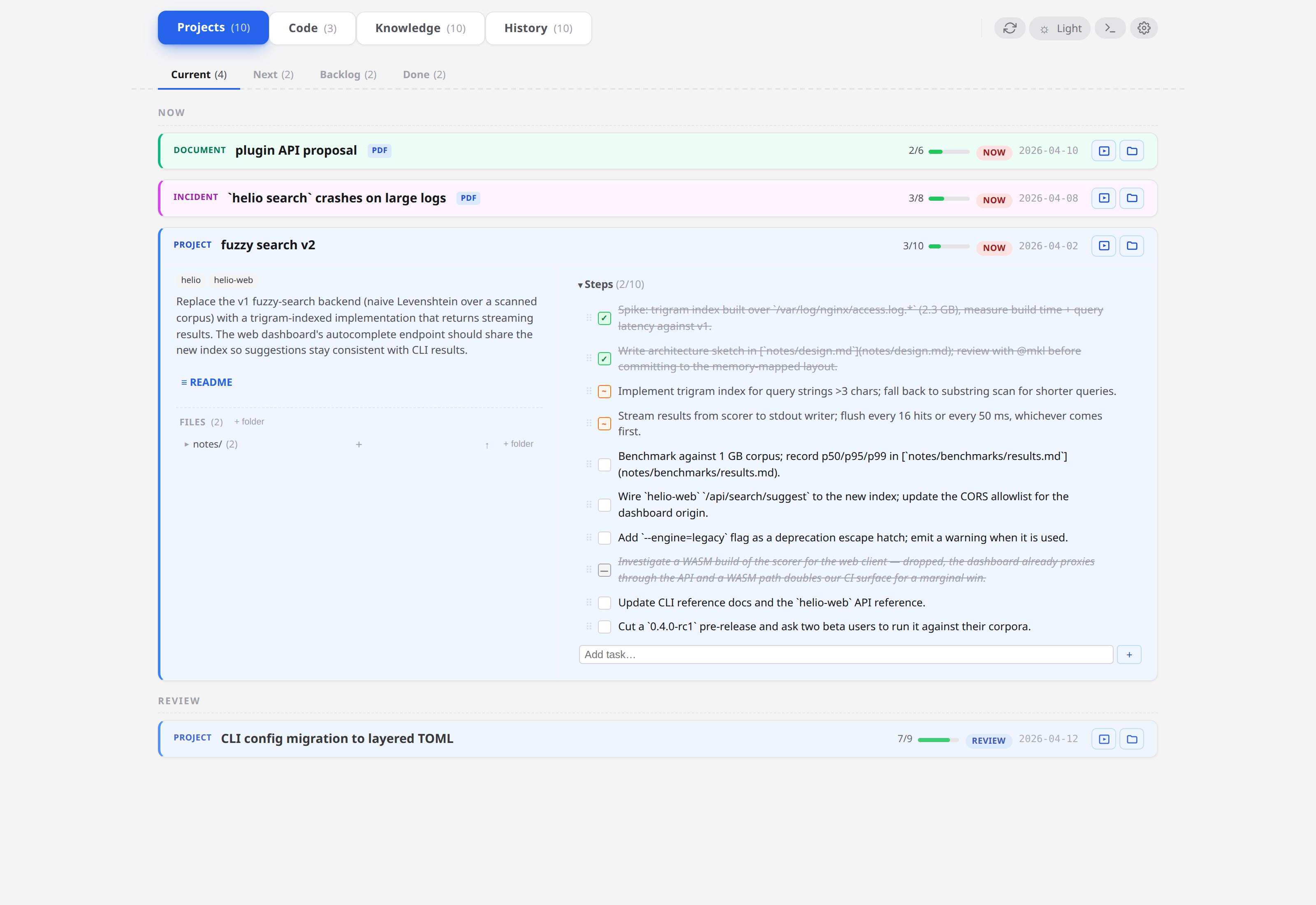The image size is (1316, 905).
Task: Click the refresh icon in top toolbar
Action: pos(1009,28)
